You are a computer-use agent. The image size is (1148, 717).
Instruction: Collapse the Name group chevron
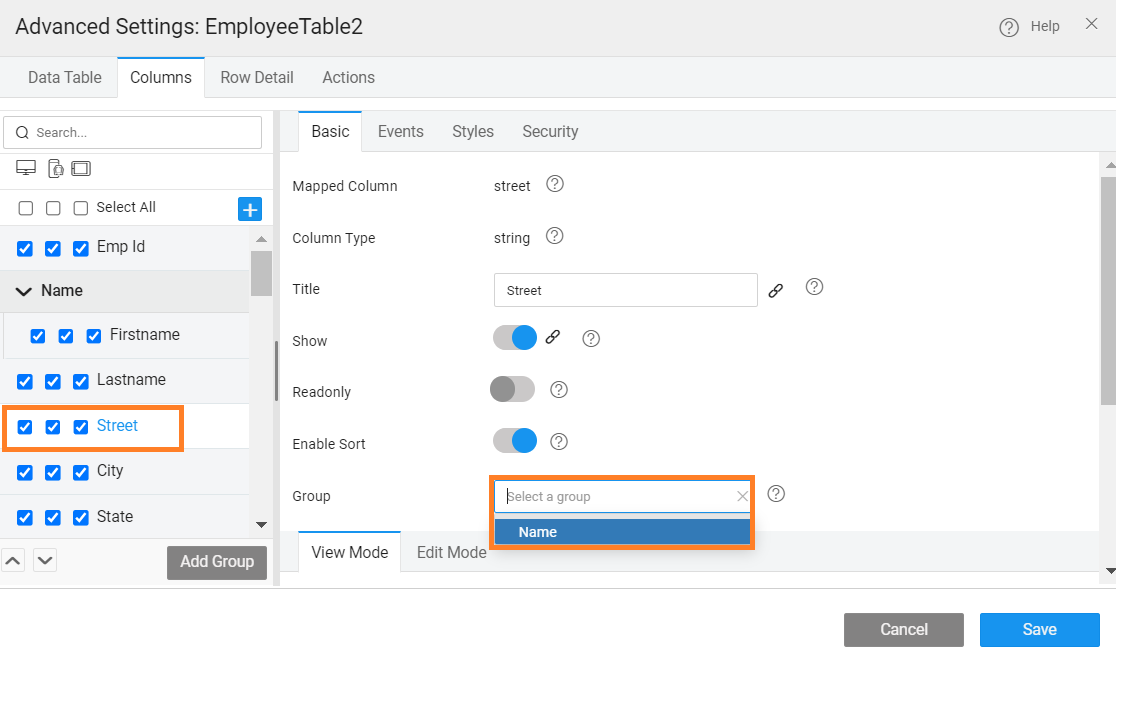point(24,291)
